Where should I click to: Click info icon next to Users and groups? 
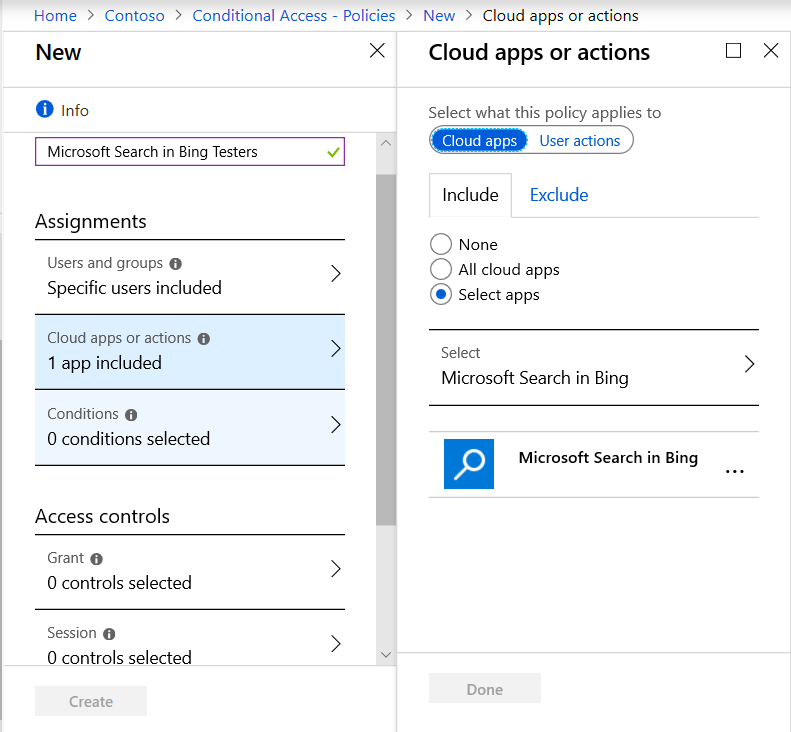click(176, 263)
